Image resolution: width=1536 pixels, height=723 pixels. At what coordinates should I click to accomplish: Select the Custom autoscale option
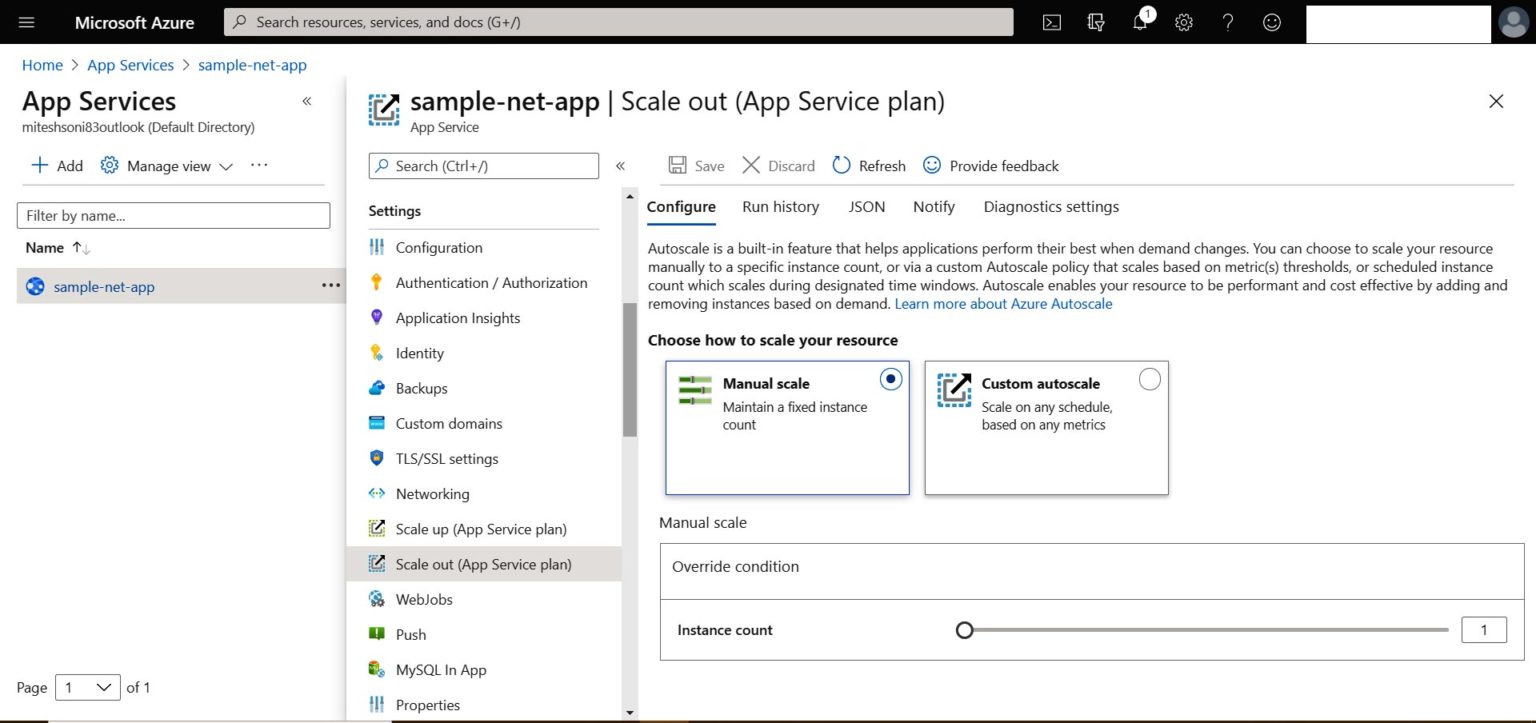point(1149,379)
